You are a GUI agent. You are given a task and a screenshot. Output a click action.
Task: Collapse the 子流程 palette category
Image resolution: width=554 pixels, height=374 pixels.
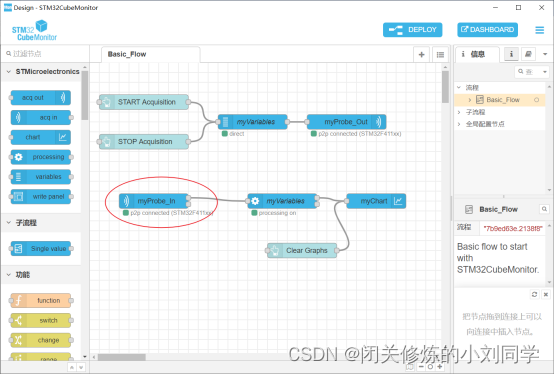9,223
